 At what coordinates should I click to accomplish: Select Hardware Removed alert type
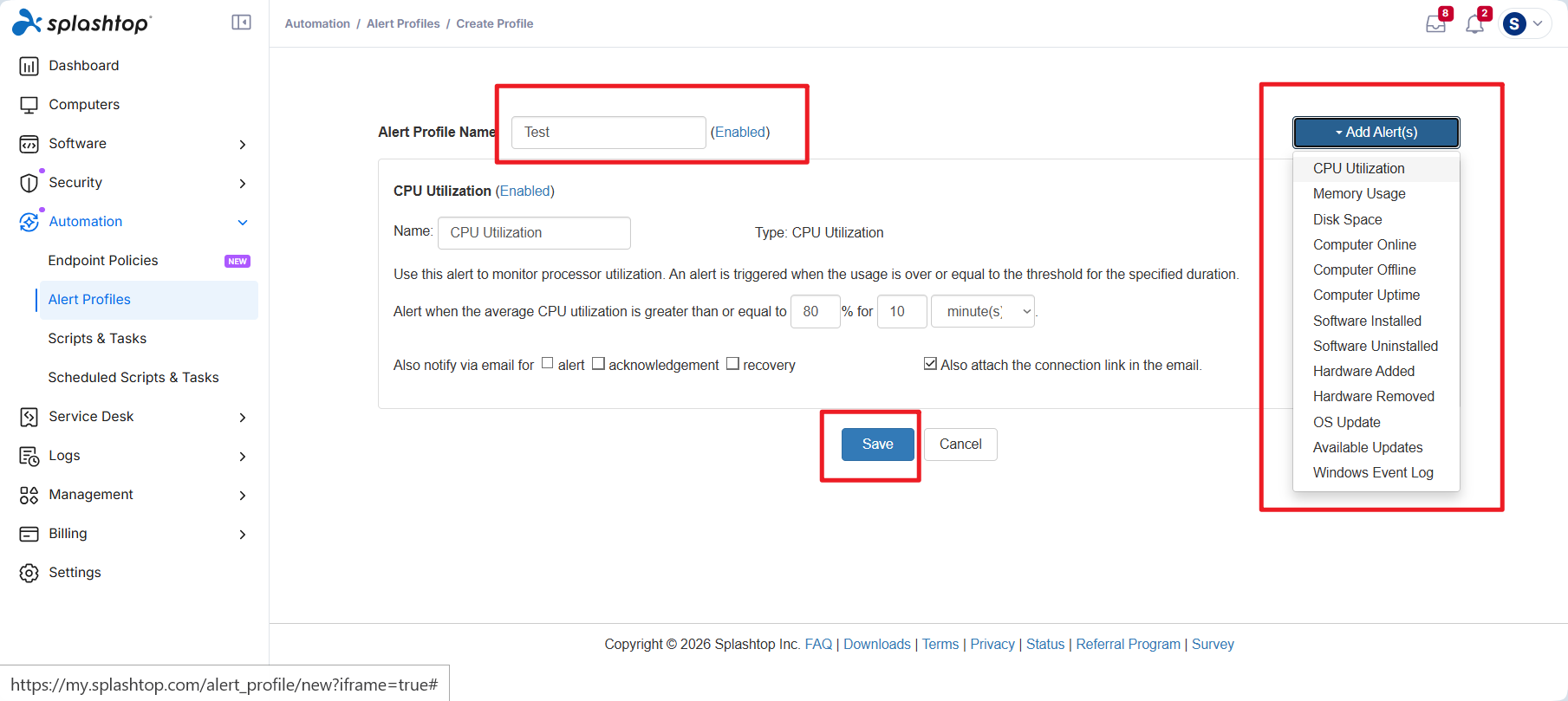pos(1376,396)
